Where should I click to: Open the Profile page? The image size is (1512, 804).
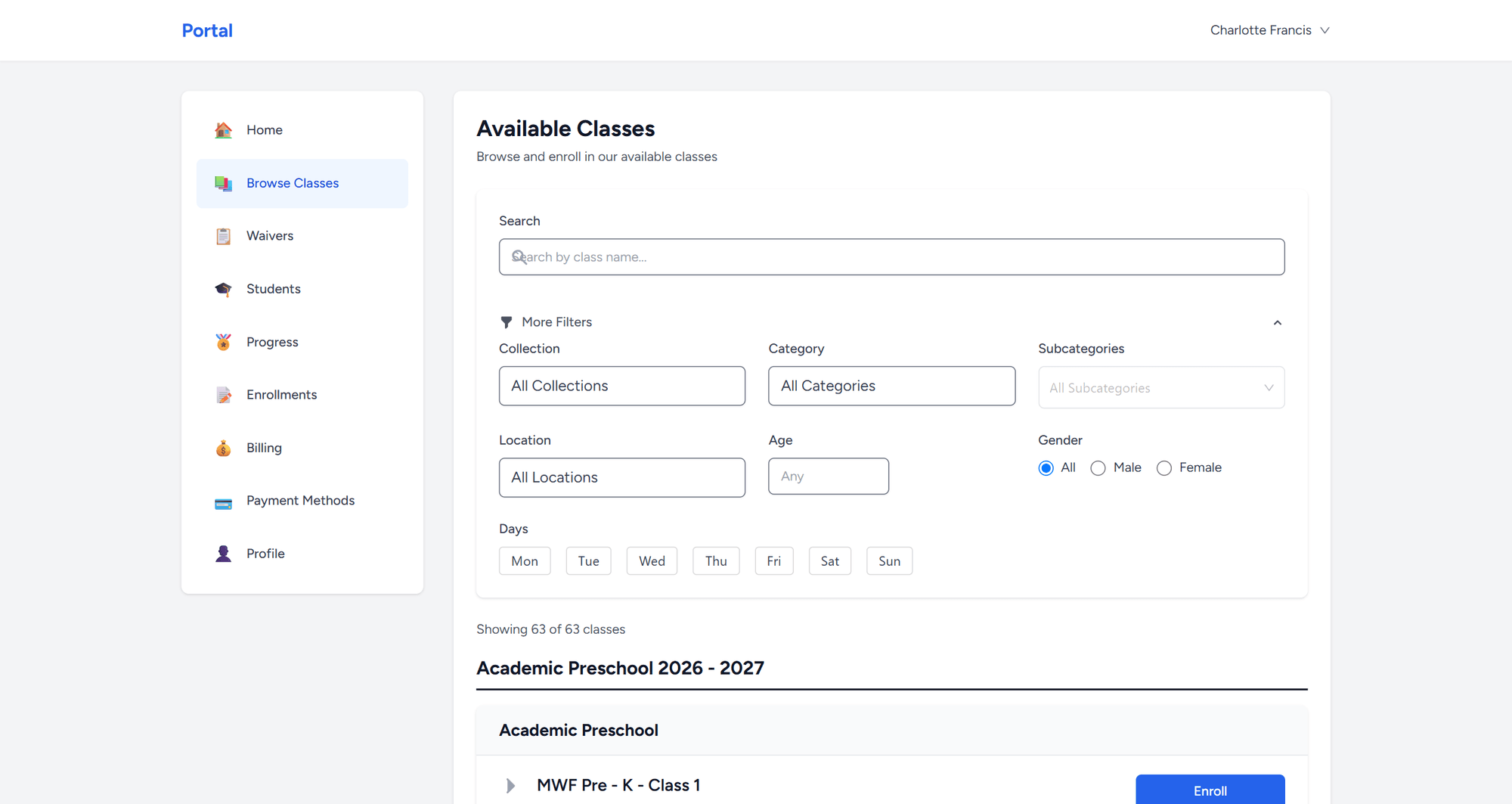(302, 554)
